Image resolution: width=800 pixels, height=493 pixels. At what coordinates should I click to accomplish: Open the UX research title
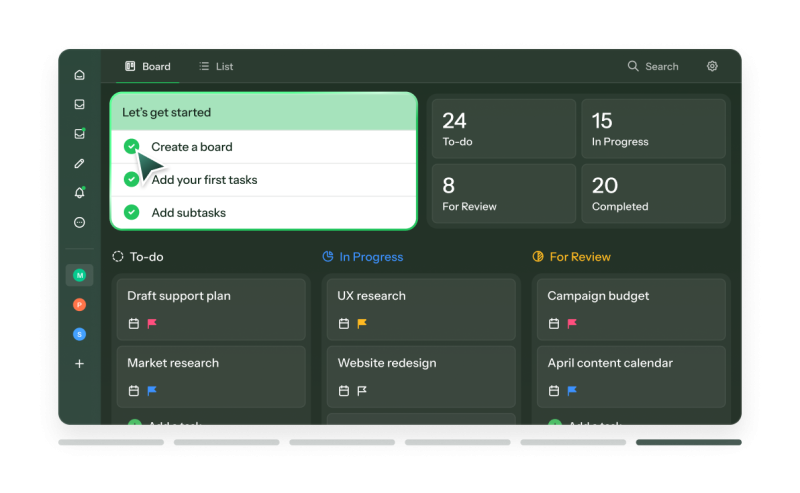[x=371, y=296]
